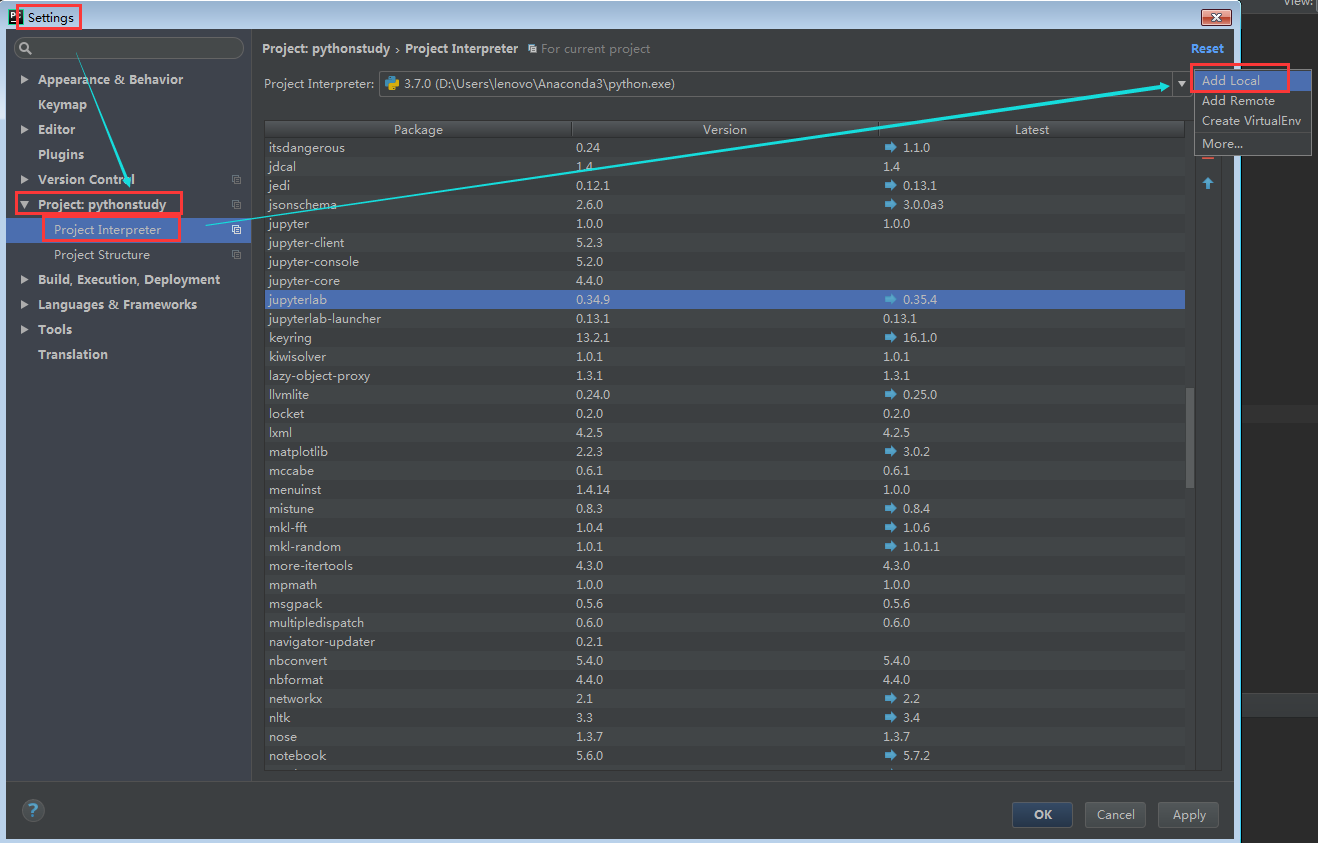Select the lxml package row
The height and width of the screenshot is (843, 1318).
pyautogui.click(x=725, y=432)
